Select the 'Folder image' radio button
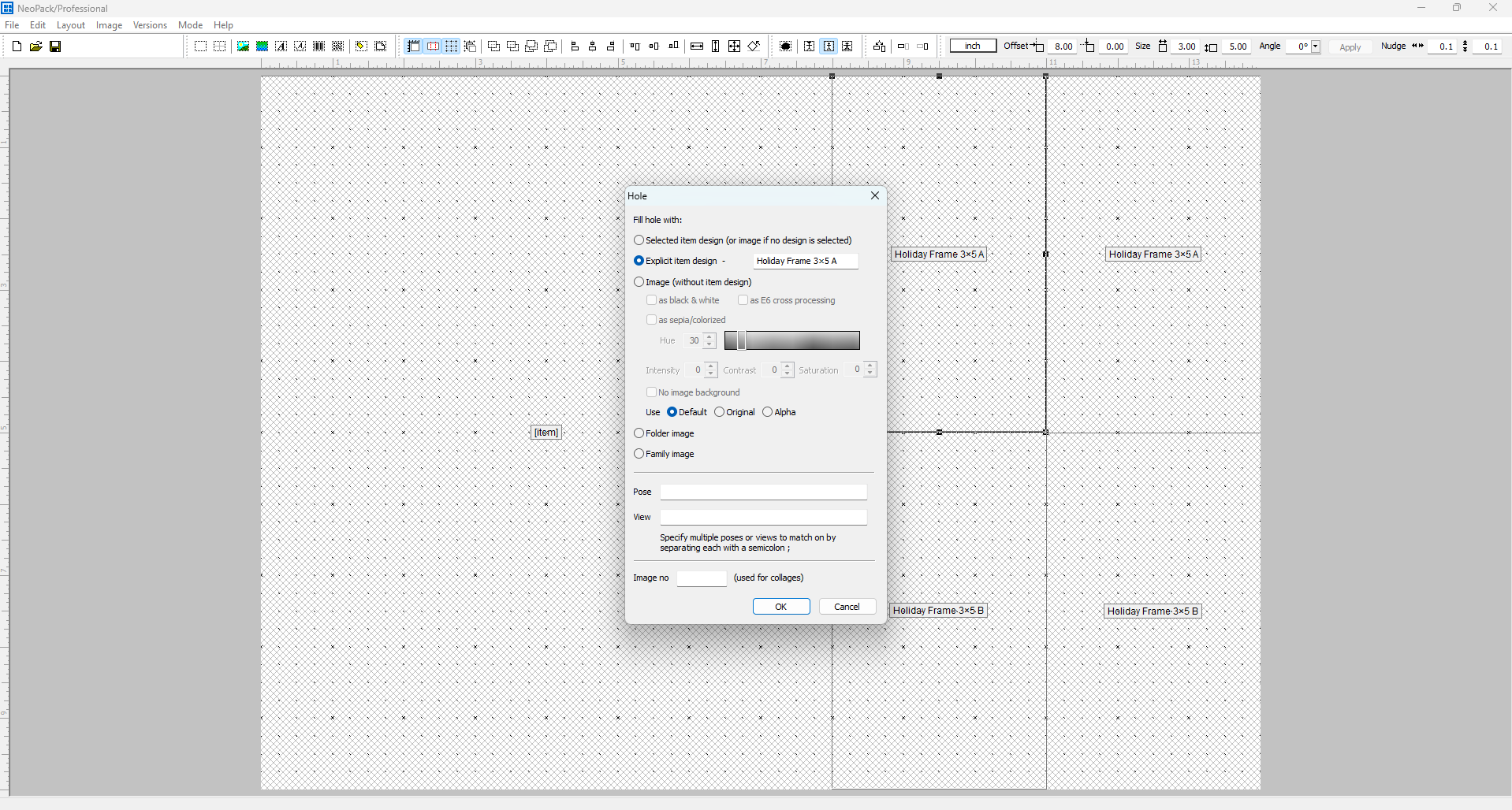The width and height of the screenshot is (1512, 810). click(639, 433)
